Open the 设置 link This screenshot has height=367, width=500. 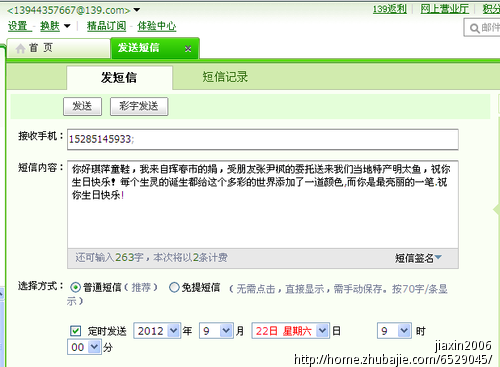click(17, 26)
